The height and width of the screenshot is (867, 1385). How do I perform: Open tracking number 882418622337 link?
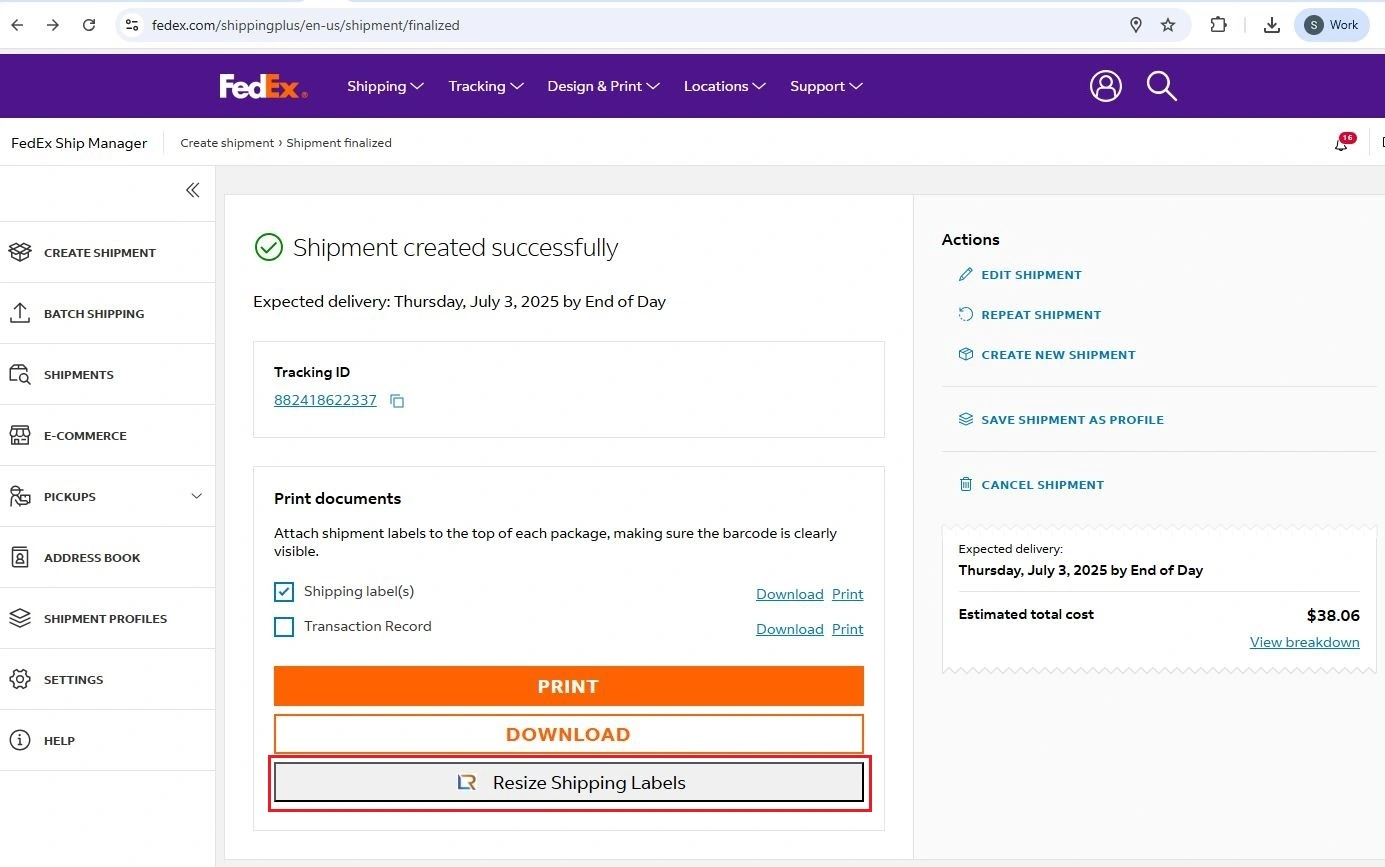(x=325, y=400)
